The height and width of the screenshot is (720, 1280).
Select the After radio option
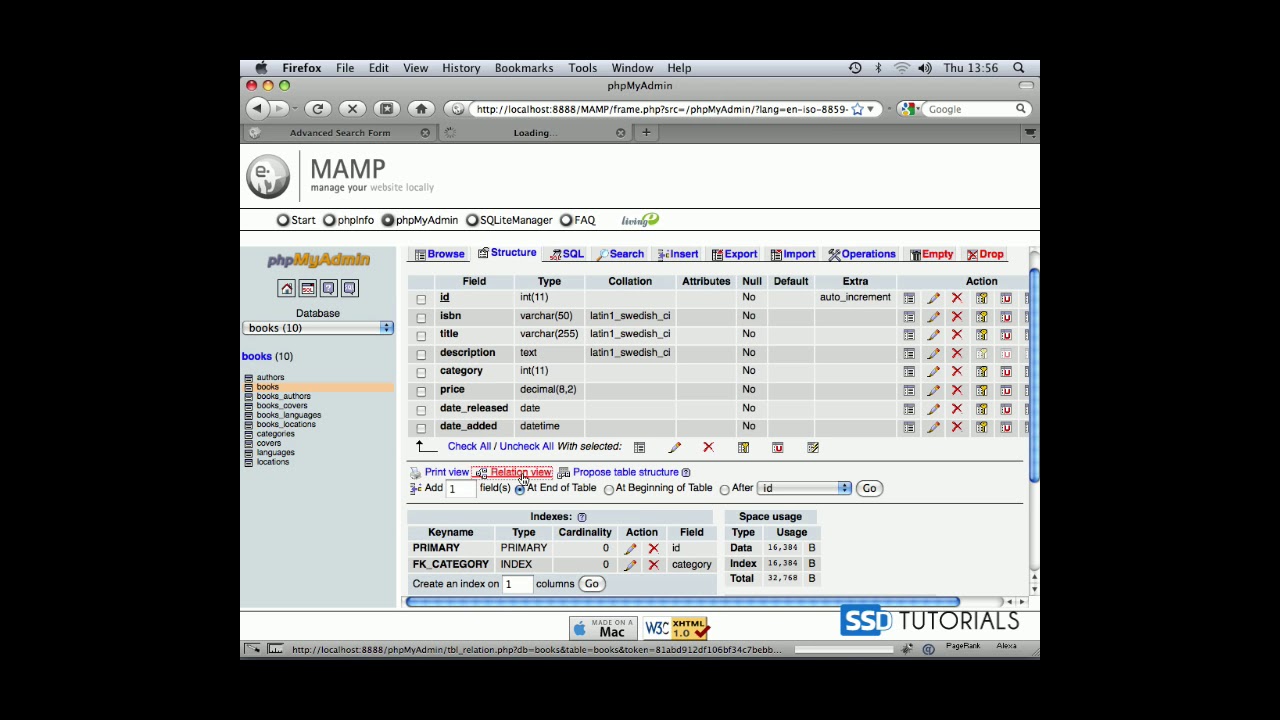click(x=725, y=489)
